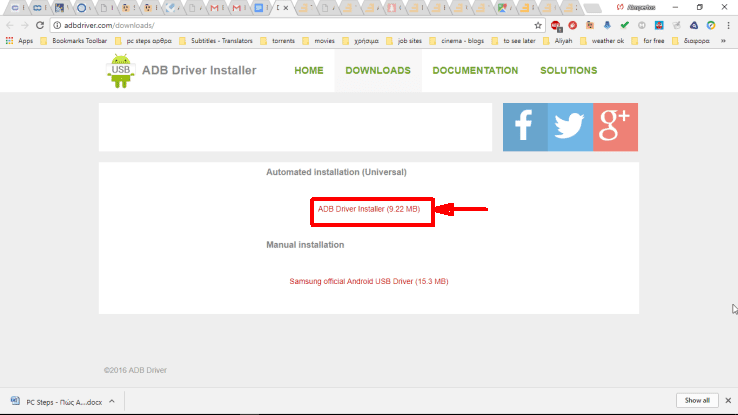Reload the page with the refresh icon

pyautogui.click(x=40, y=25)
